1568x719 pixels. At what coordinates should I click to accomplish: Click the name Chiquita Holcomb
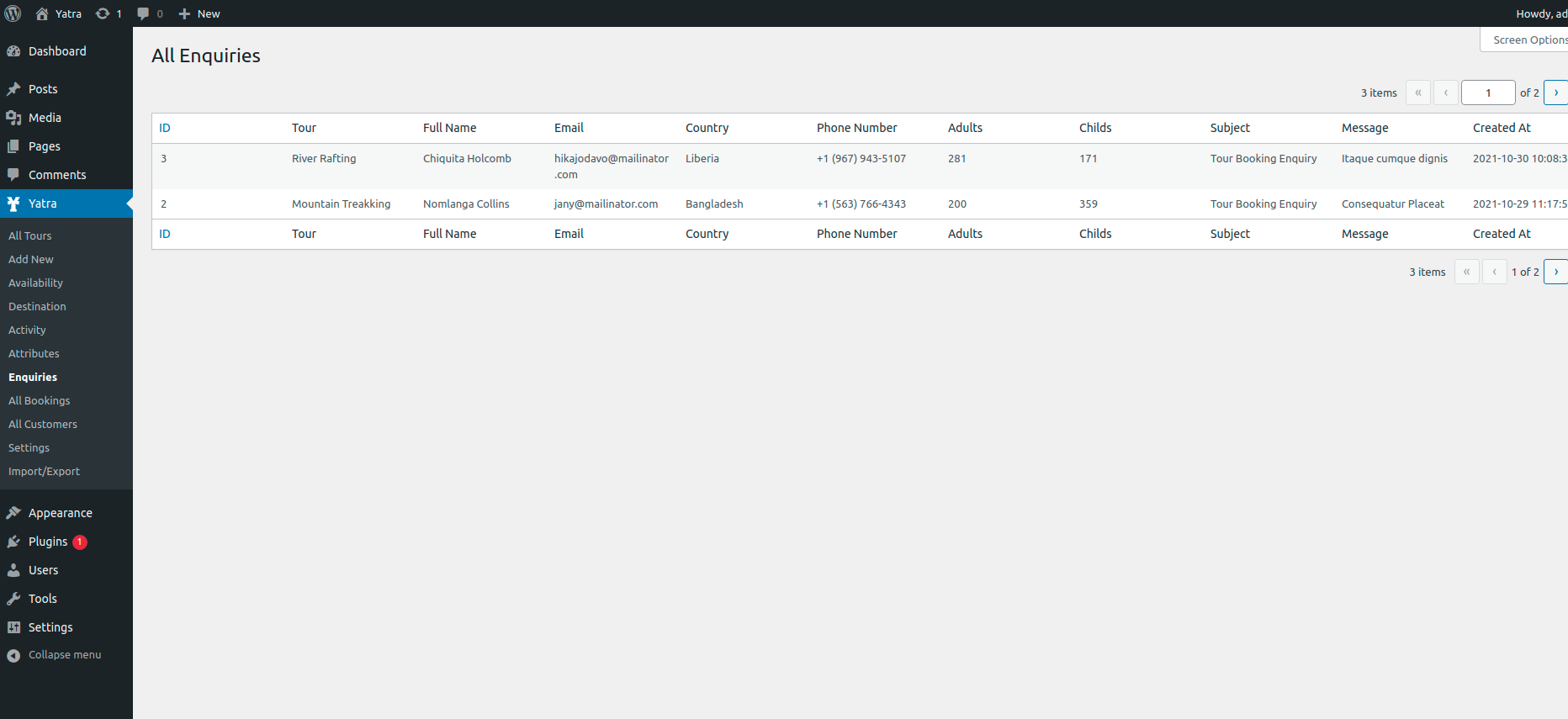[x=467, y=158]
